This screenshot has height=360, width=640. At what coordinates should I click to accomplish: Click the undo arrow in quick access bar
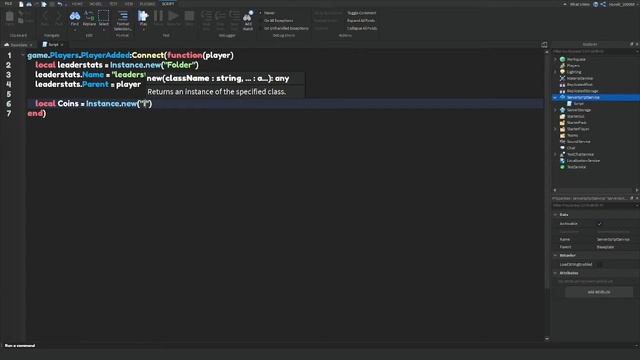pos(60,4)
